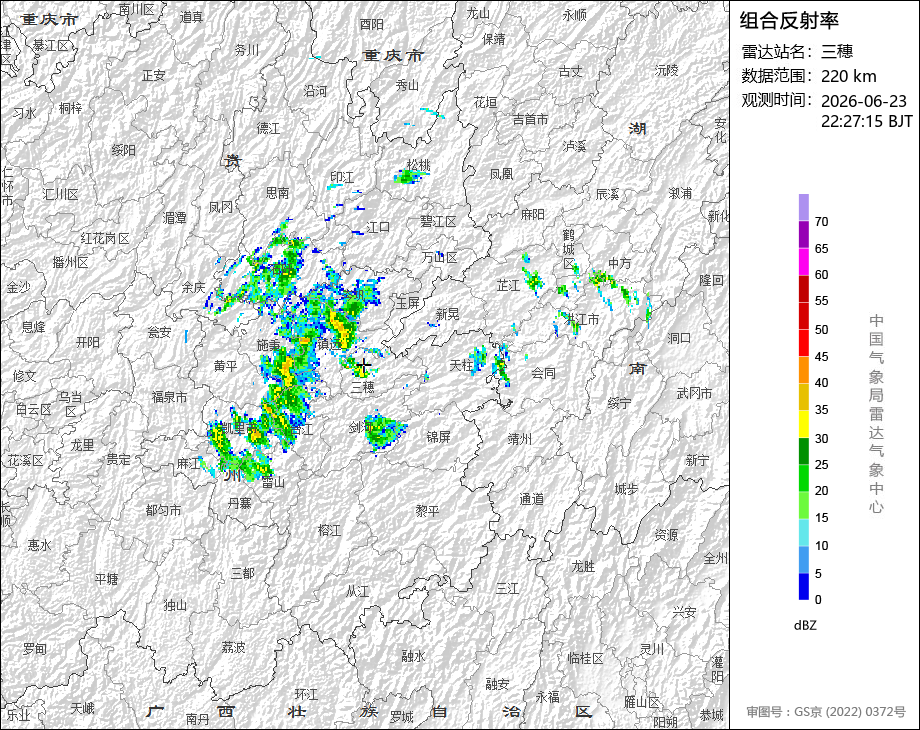920x730 pixels.
Task: Click the 荔波 county label
Action: [x=234, y=647]
